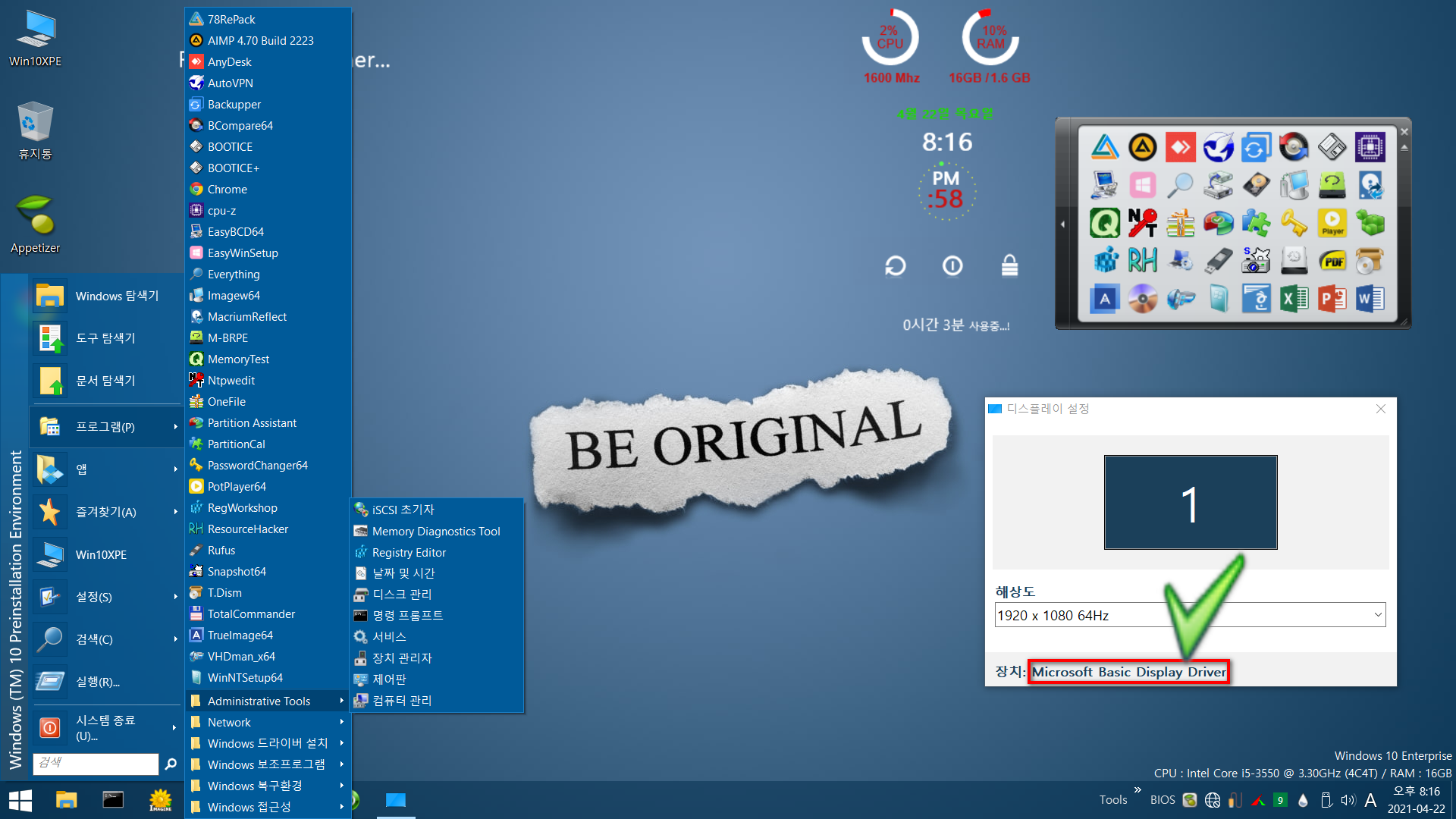Open PotPlayer yellow icon in launcher panel
Image resolution: width=1456 pixels, height=819 pixels.
[1332, 223]
